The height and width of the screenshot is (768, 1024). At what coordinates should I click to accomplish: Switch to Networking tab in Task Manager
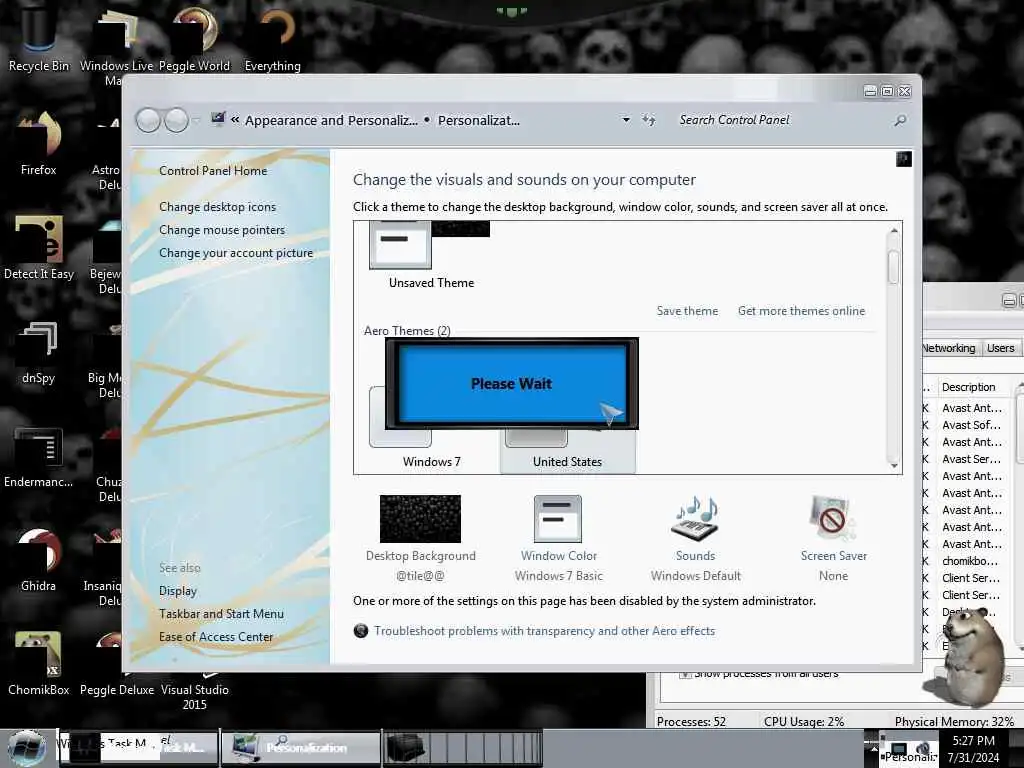tap(948, 348)
